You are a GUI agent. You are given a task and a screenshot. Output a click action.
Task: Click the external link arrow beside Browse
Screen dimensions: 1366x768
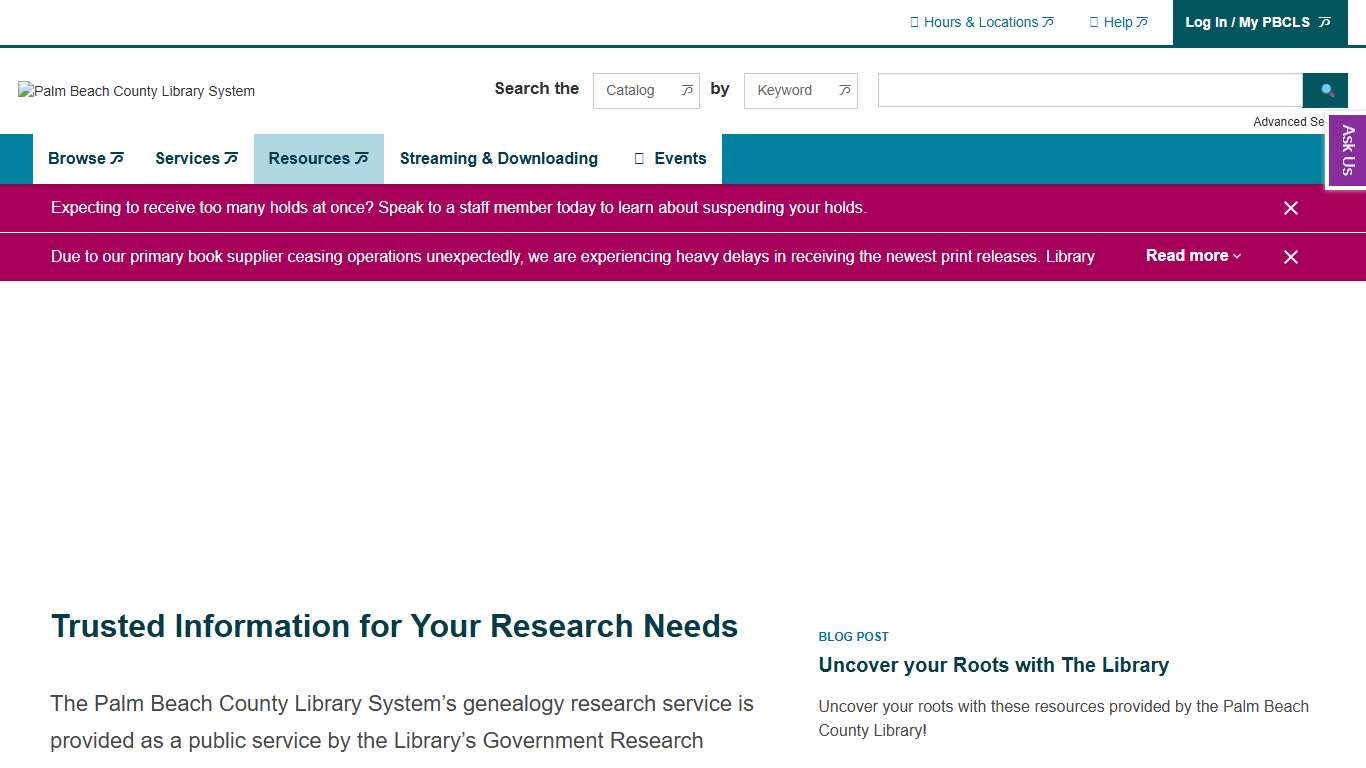click(117, 157)
